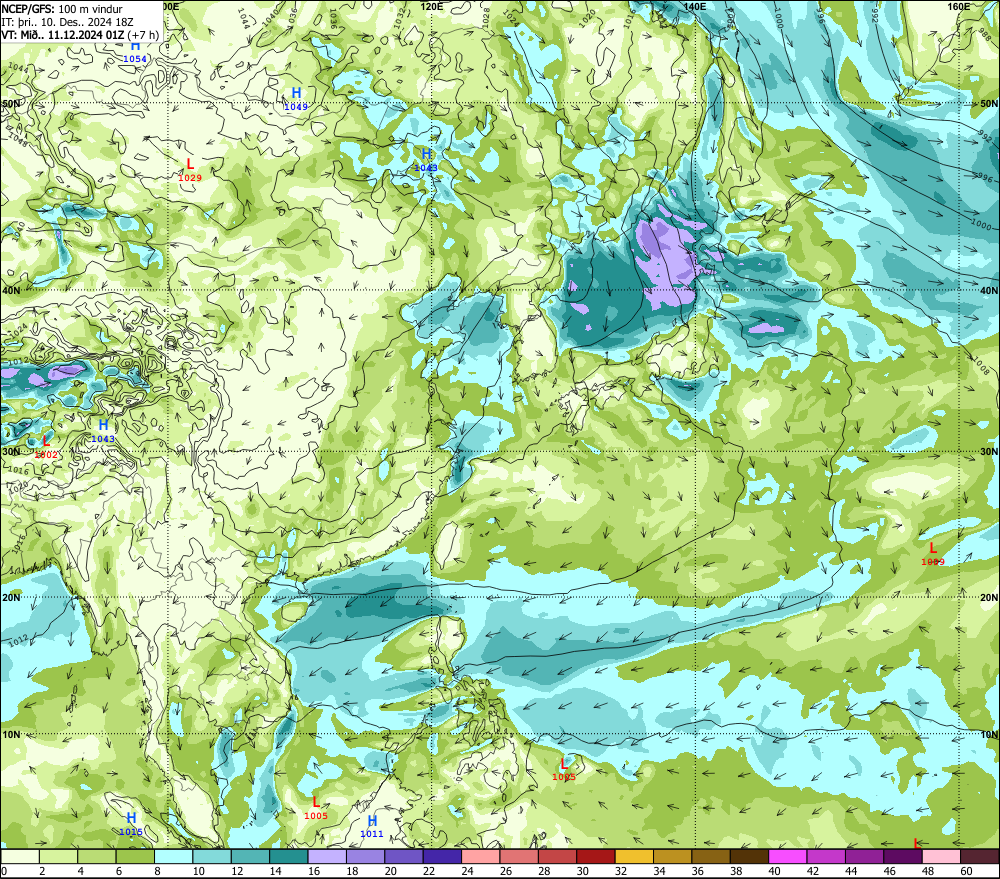Pick the light cyan 8–10 legend swatch
This screenshot has height=879, width=1000.
pos(173,856)
